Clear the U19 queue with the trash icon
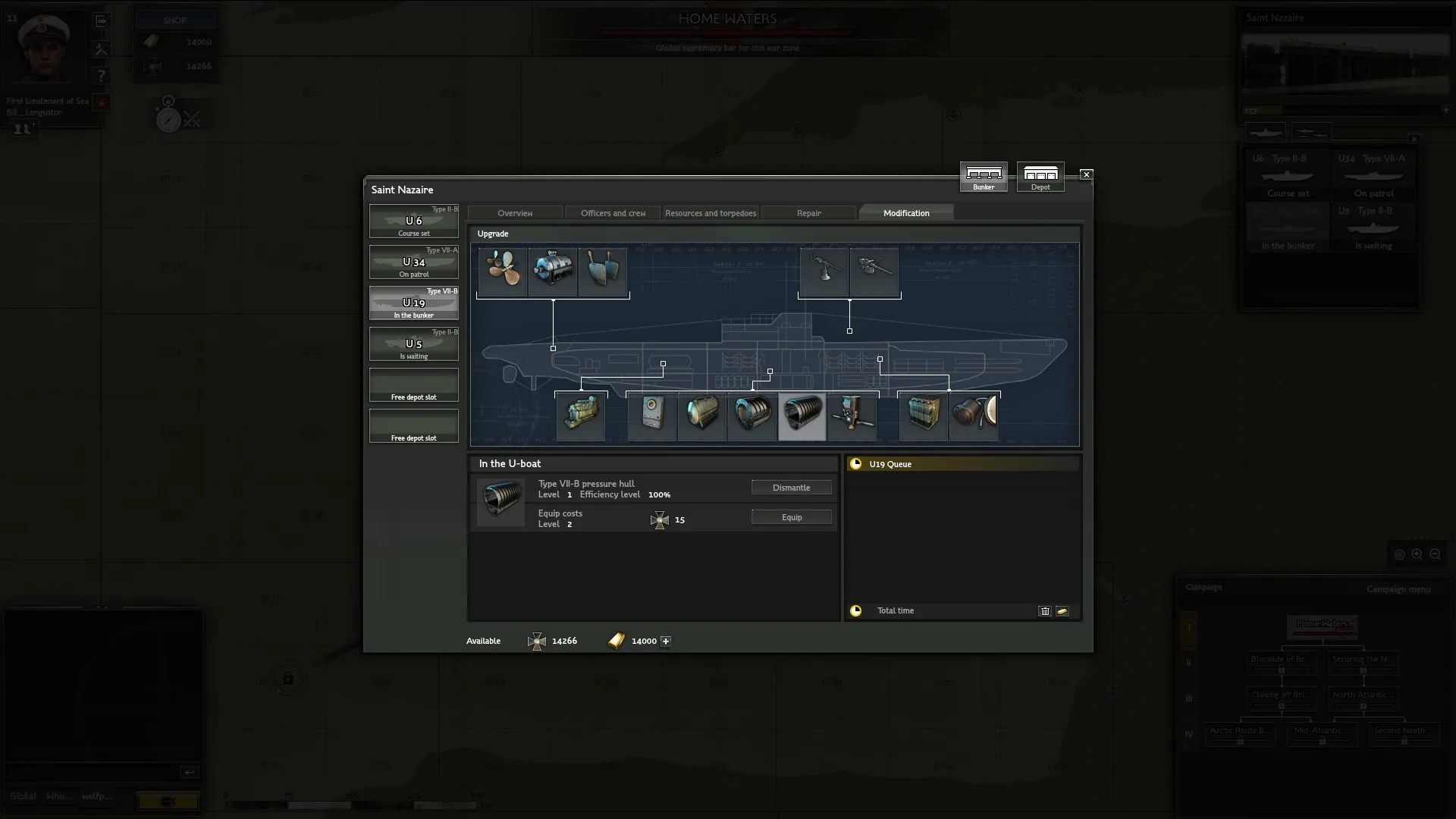 1045,611
